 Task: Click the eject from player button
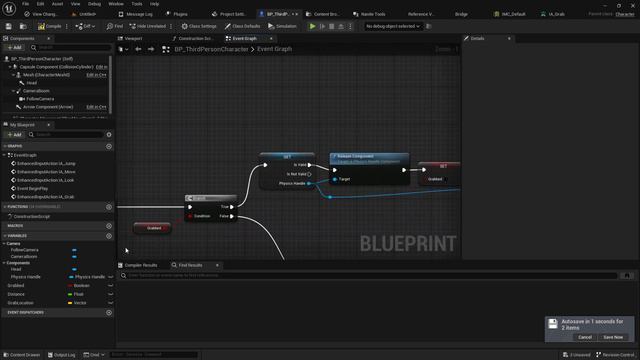[341, 26]
